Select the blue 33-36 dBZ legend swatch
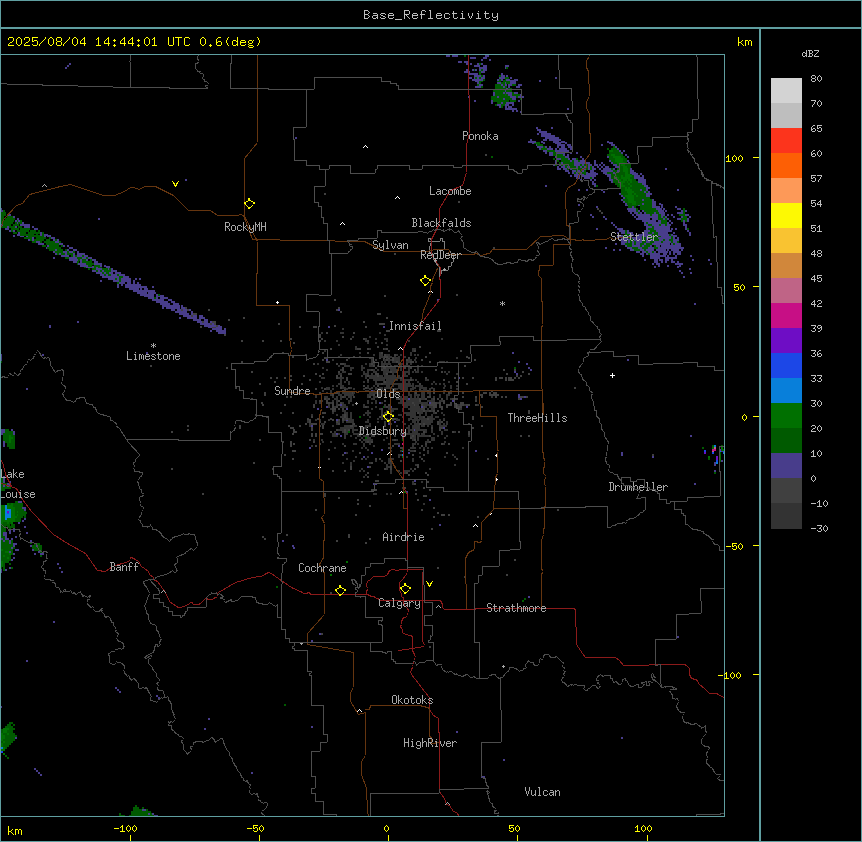Screen dimensions: 862x842 (786, 365)
